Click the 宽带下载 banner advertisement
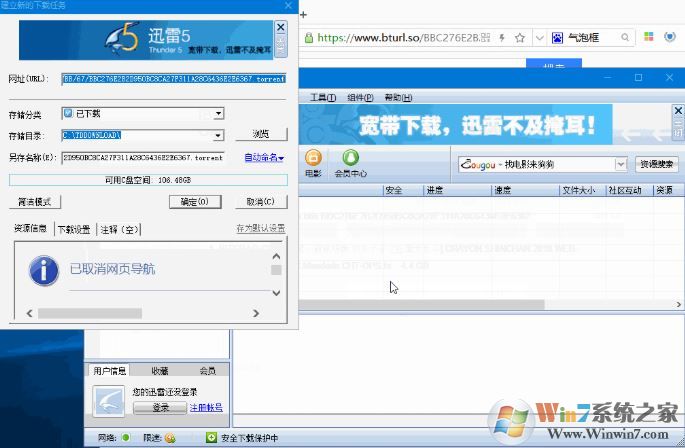The image size is (685, 448). (456, 125)
